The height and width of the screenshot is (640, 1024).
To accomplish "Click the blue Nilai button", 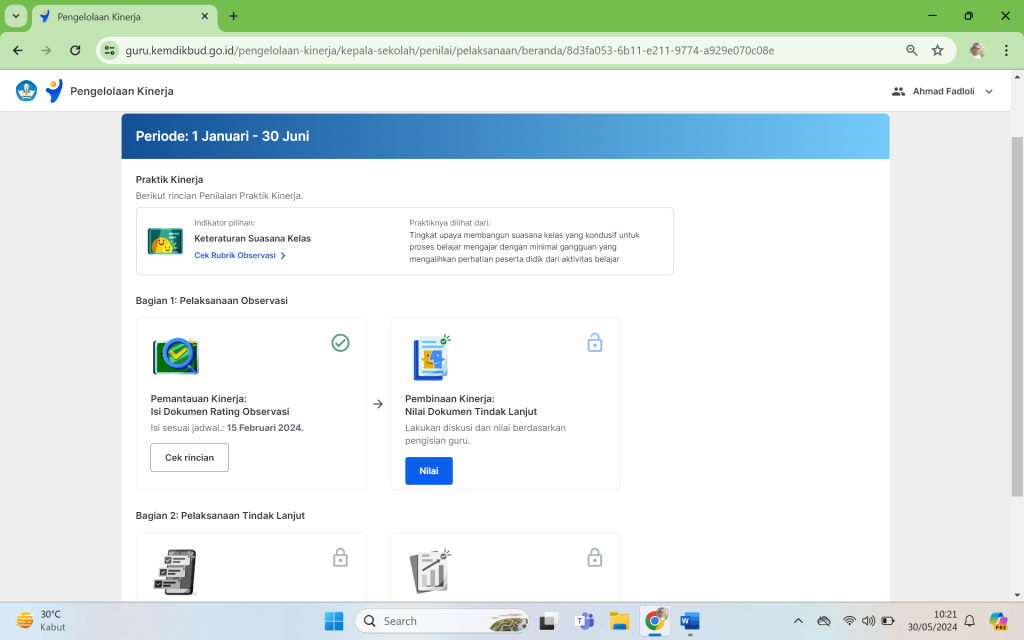I will tap(428, 471).
